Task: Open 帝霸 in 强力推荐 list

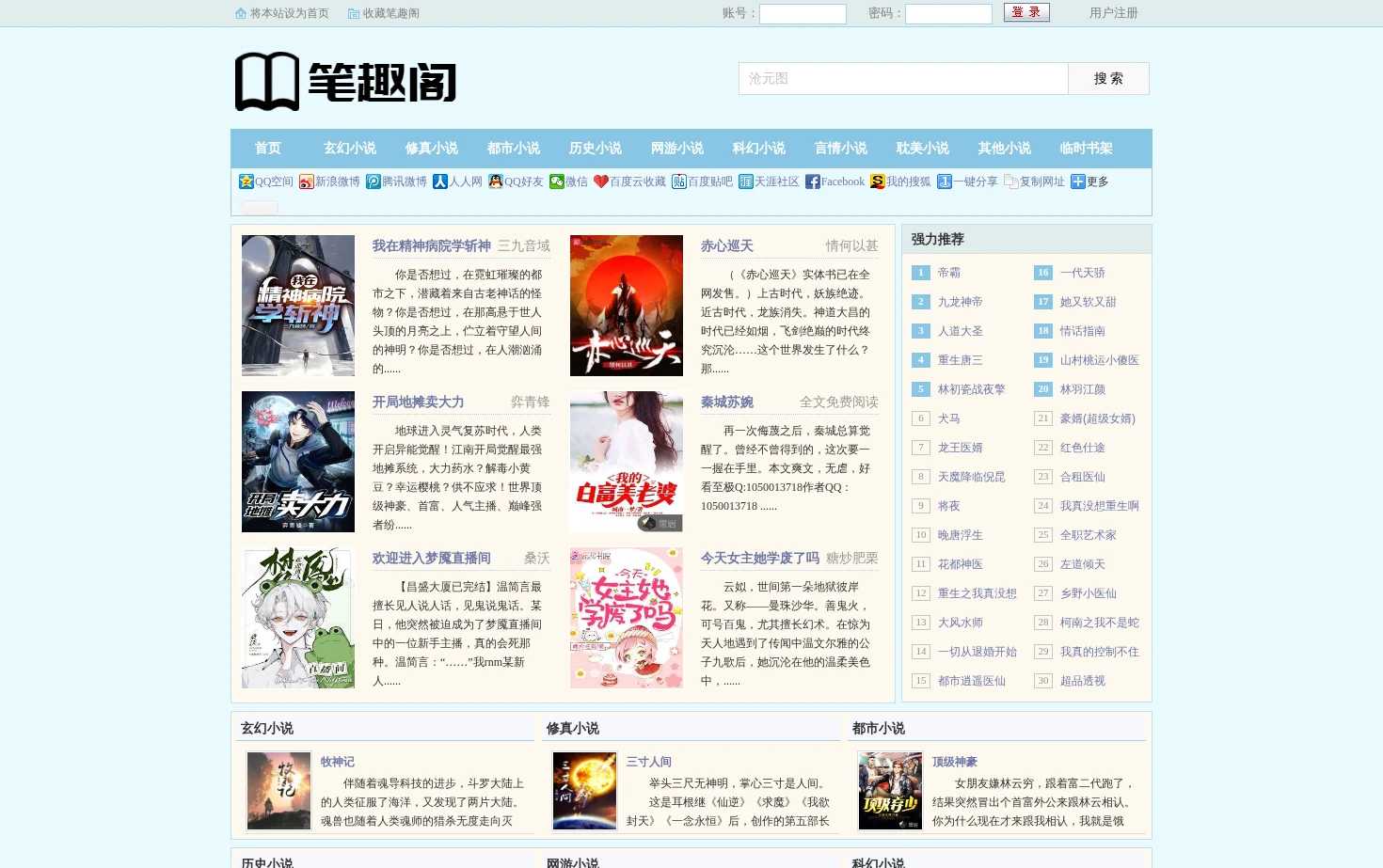Action: [x=949, y=273]
